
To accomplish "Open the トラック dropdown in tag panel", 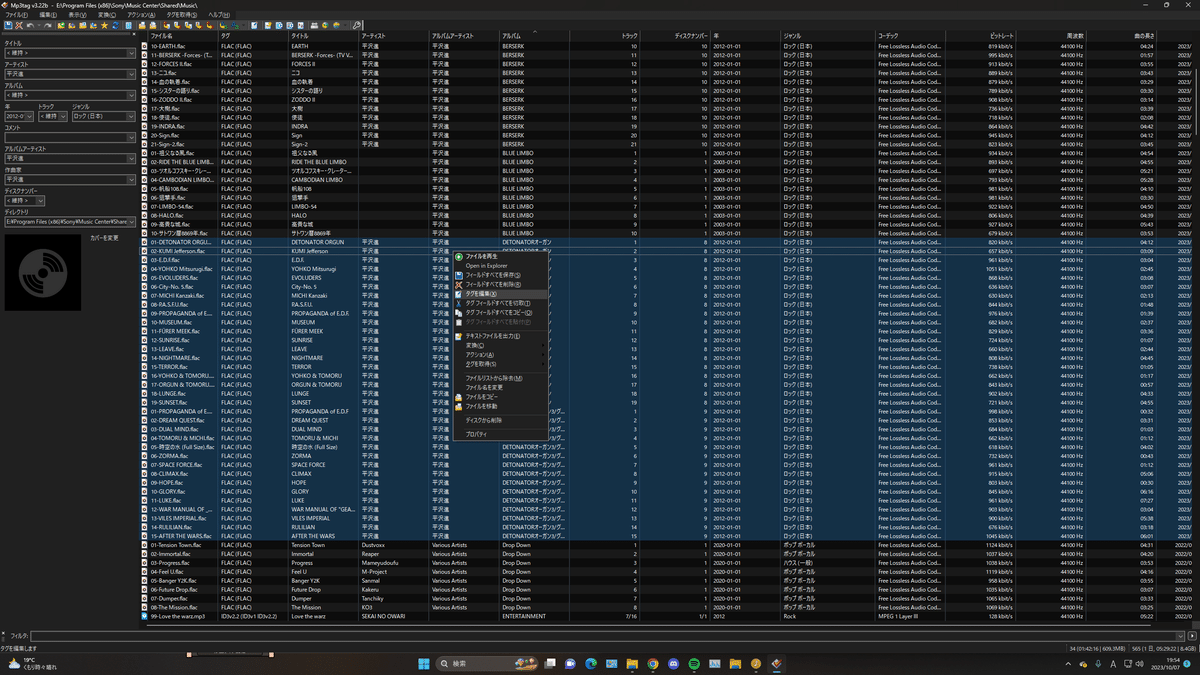I will (x=65, y=117).
